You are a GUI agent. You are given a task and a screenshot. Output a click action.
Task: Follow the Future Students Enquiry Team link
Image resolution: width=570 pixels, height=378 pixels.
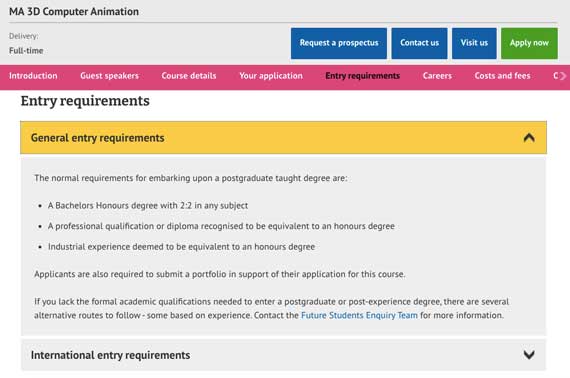[359, 315]
